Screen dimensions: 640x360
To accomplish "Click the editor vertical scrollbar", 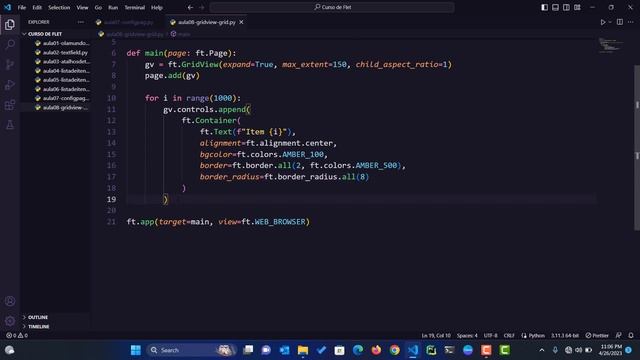I will (637, 147).
